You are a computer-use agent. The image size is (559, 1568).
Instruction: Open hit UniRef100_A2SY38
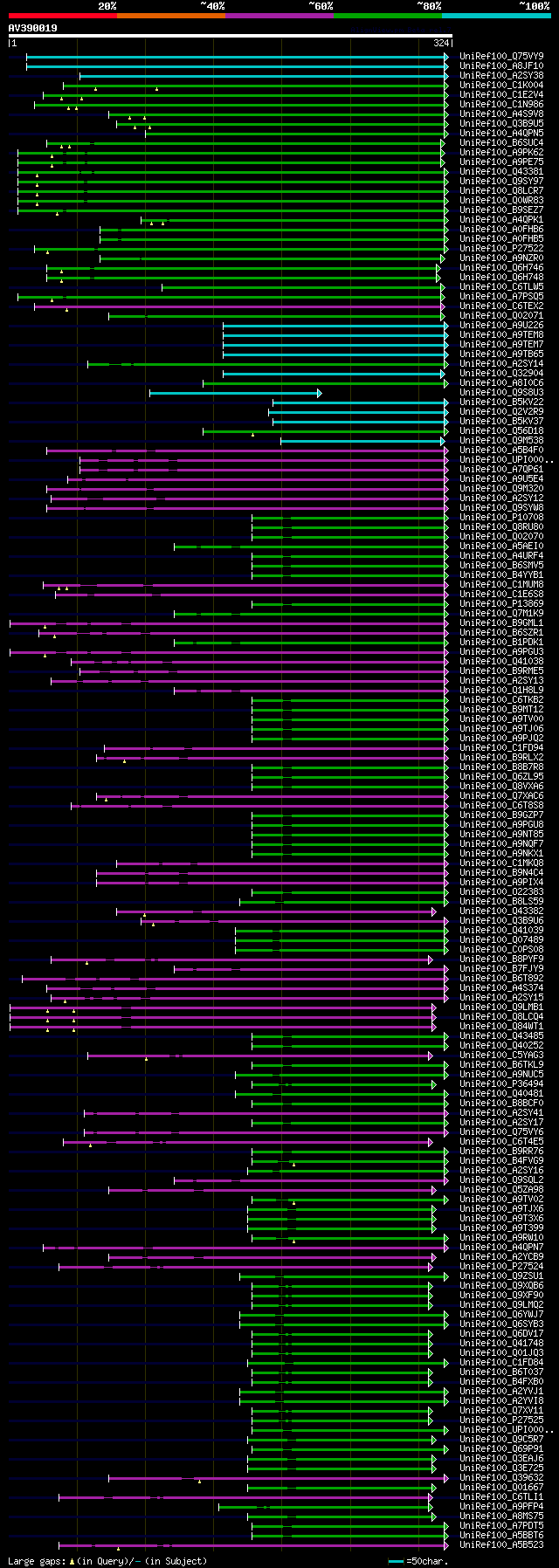(501, 75)
